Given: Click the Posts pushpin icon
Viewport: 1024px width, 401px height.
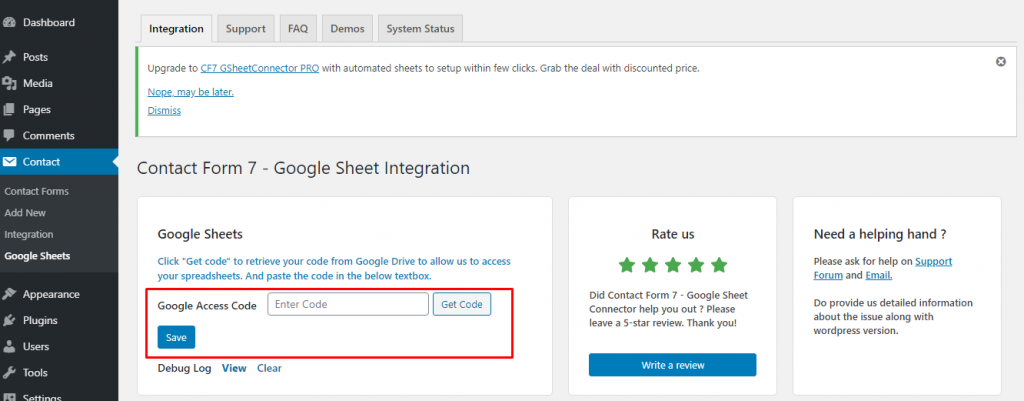Looking at the screenshot, I should 9,57.
